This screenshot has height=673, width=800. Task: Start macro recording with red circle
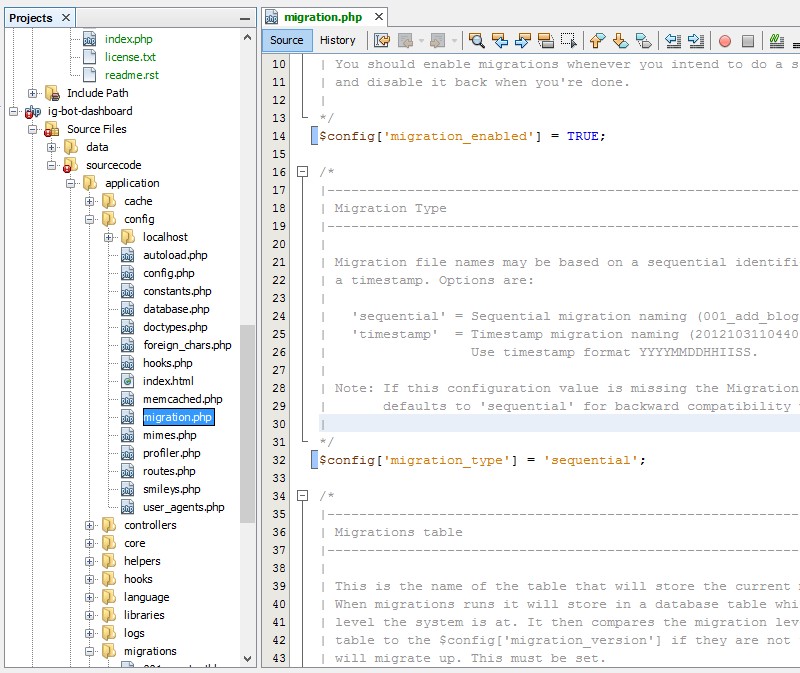pyautogui.click(x=724, y=41)
